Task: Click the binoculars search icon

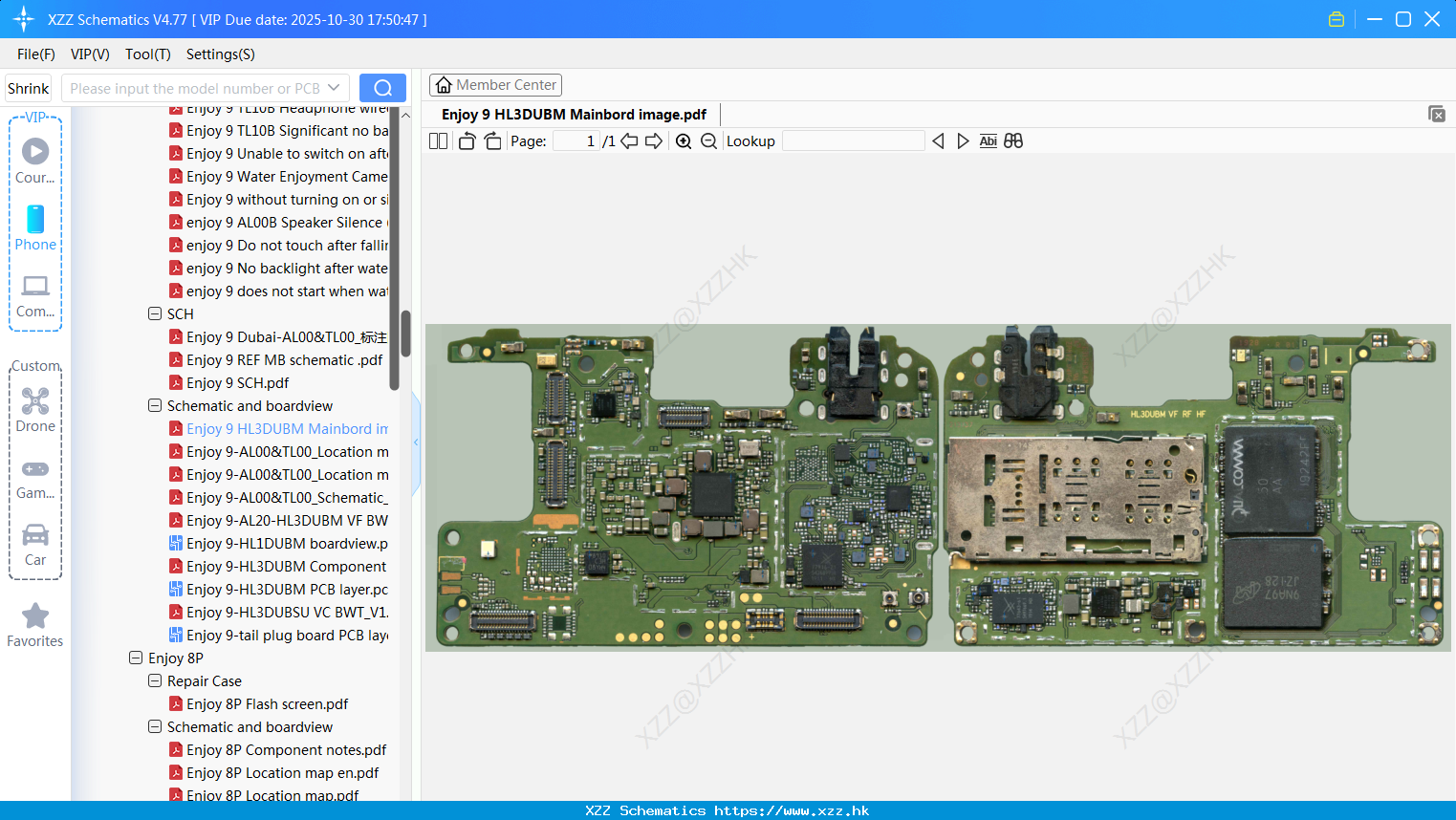Action: (x=1013, y=141)
